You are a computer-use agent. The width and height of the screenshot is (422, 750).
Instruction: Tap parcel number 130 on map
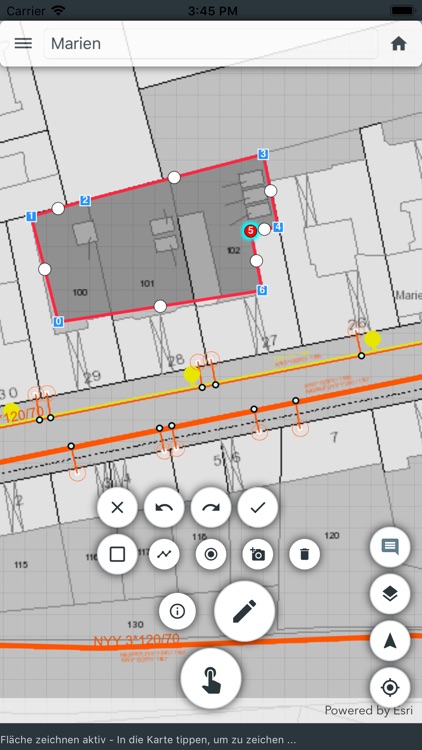pyautogui.click(x=135, y=624)
